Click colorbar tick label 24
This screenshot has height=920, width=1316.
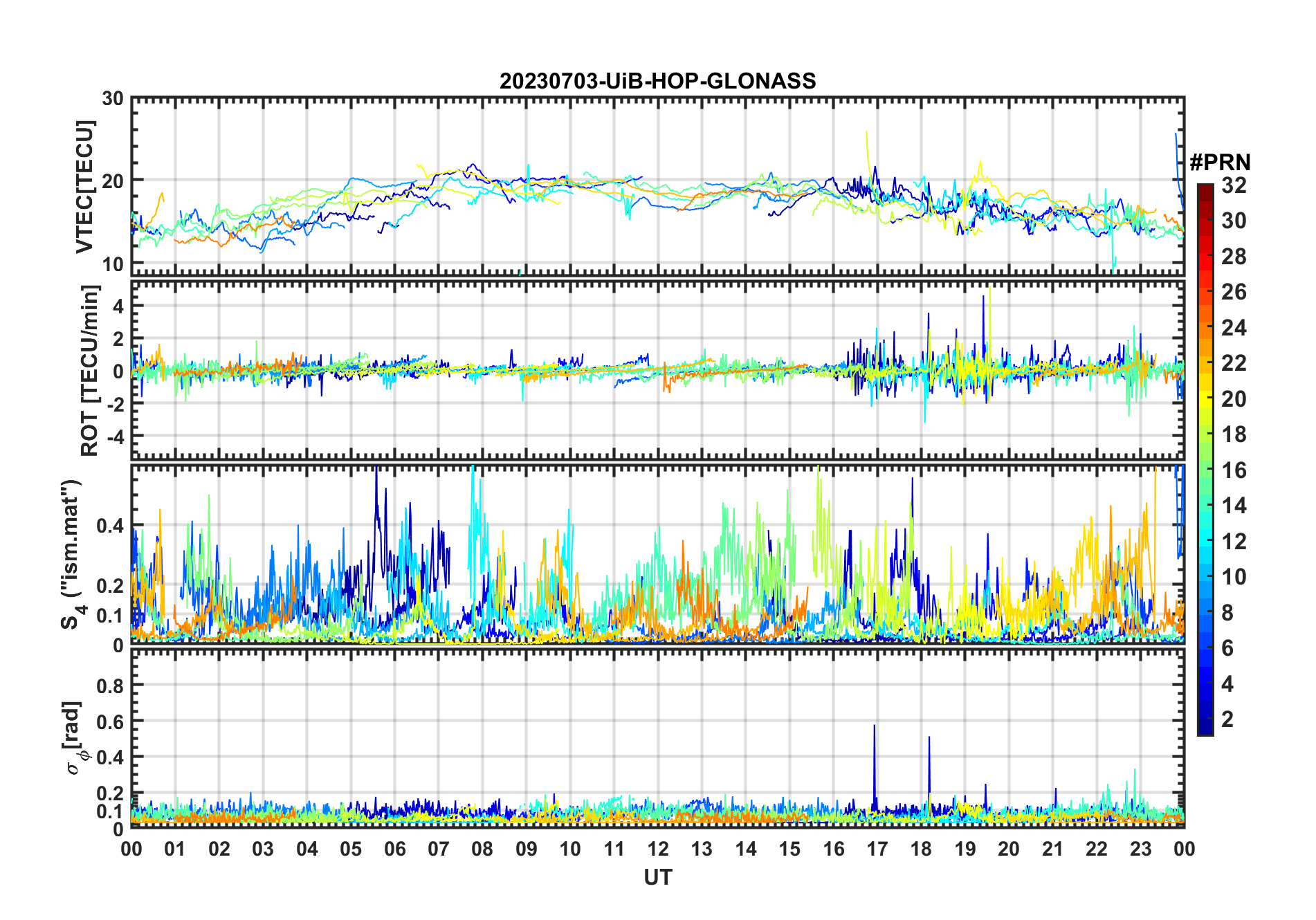(x=1234, y=328)
